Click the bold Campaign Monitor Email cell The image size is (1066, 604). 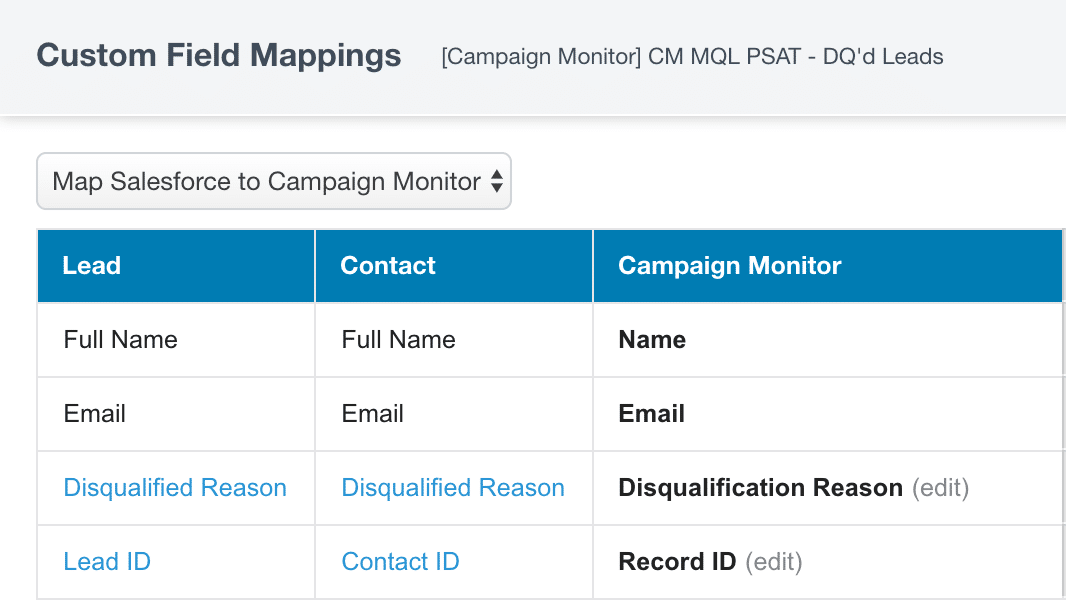point(828,414)
